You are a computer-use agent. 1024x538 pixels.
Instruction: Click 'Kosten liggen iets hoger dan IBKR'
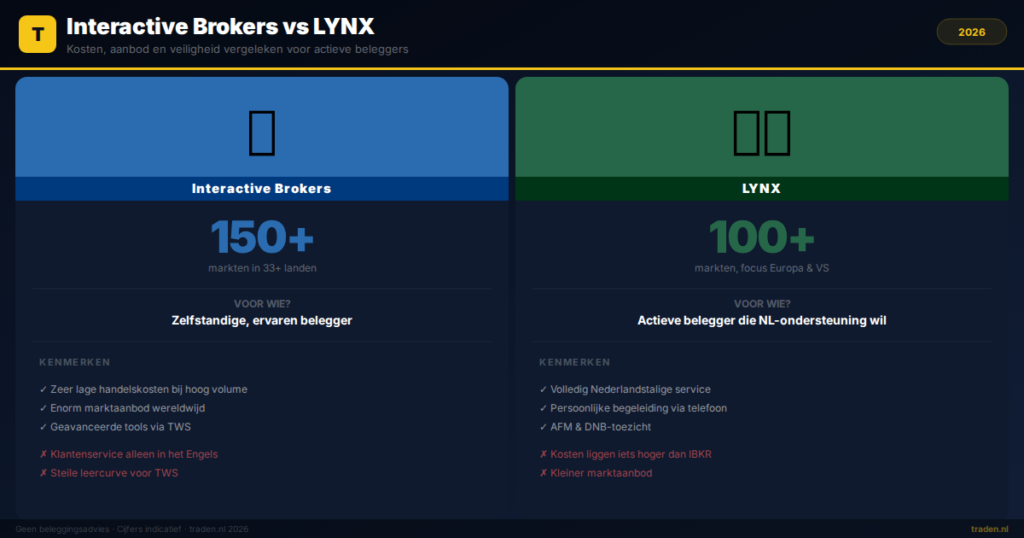tap(626, 454)
